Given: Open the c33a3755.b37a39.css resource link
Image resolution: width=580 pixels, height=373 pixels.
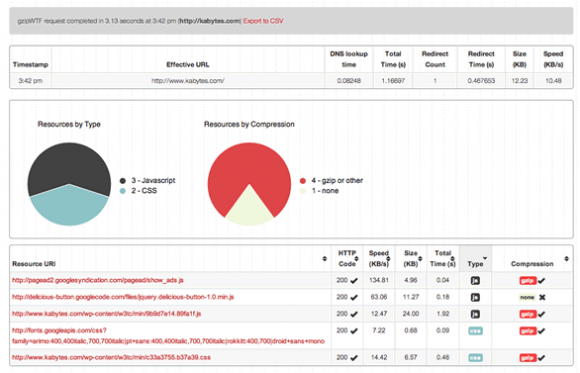Looking at the screenshot, I should tap(111, 357).
